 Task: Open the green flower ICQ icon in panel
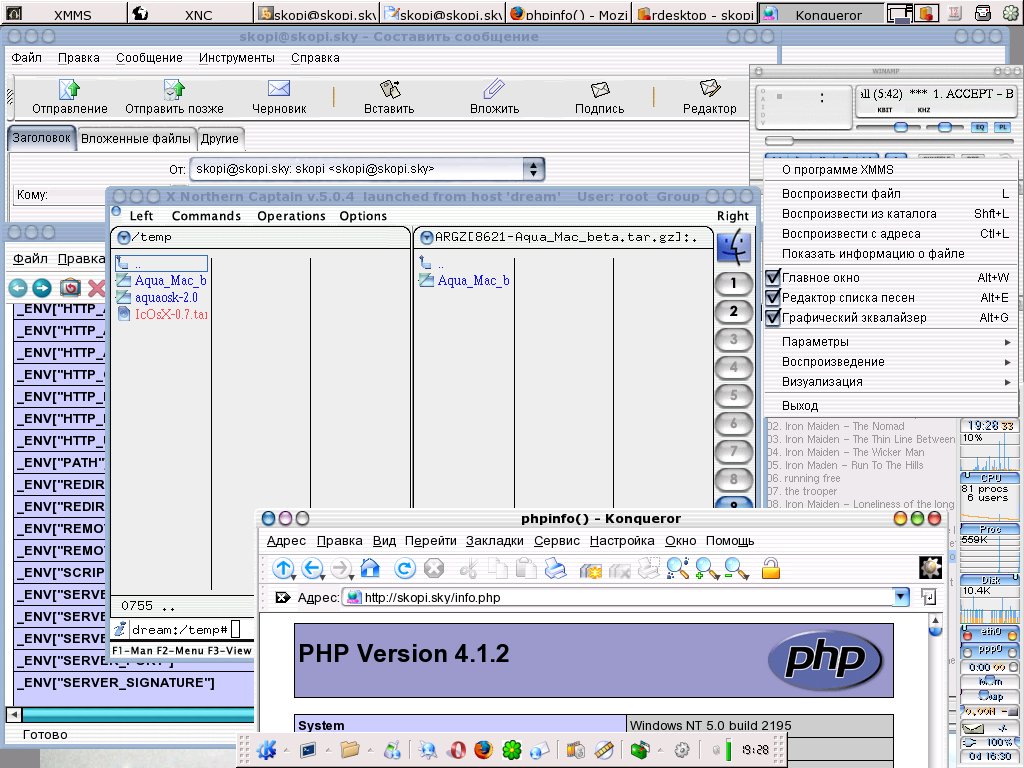click(511, 750)
